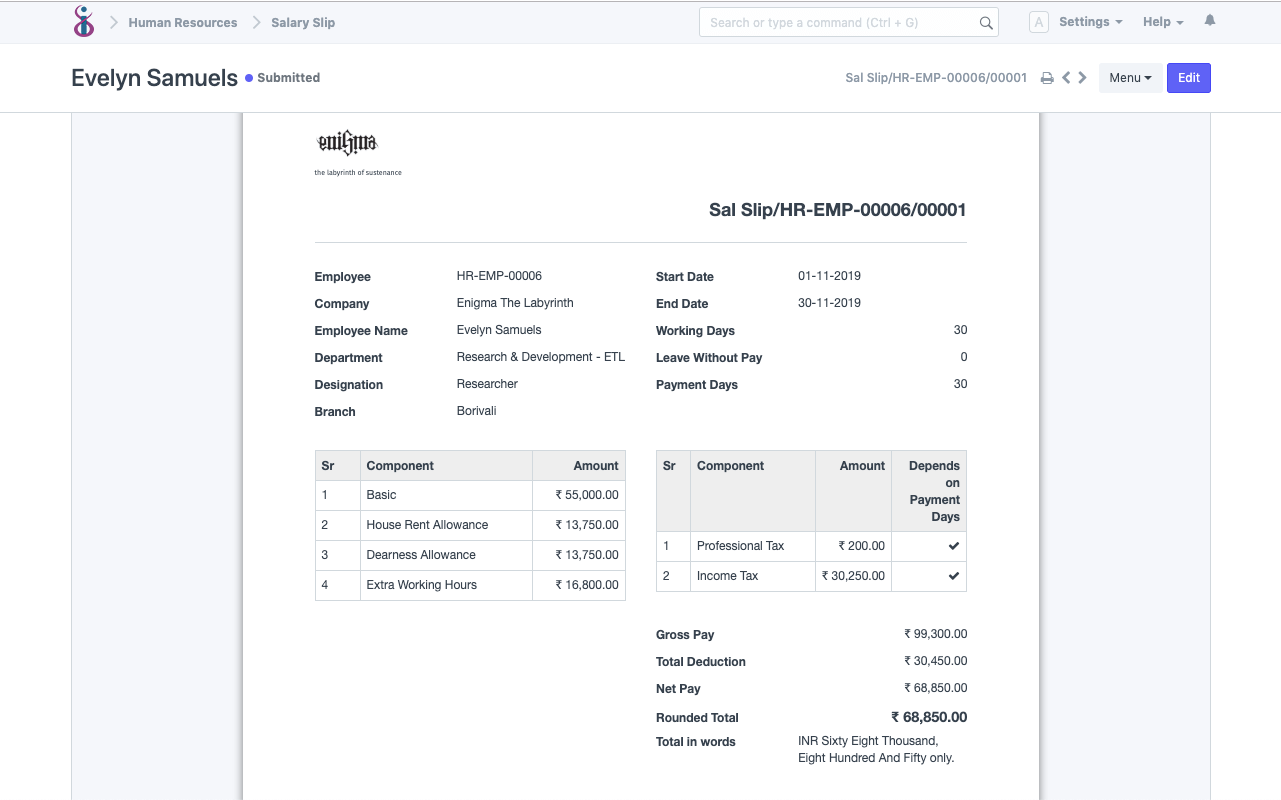This screenshot has height=800, width=1281.
Task: Click the Enigma company logo on the slip
Action: [347, 143]
